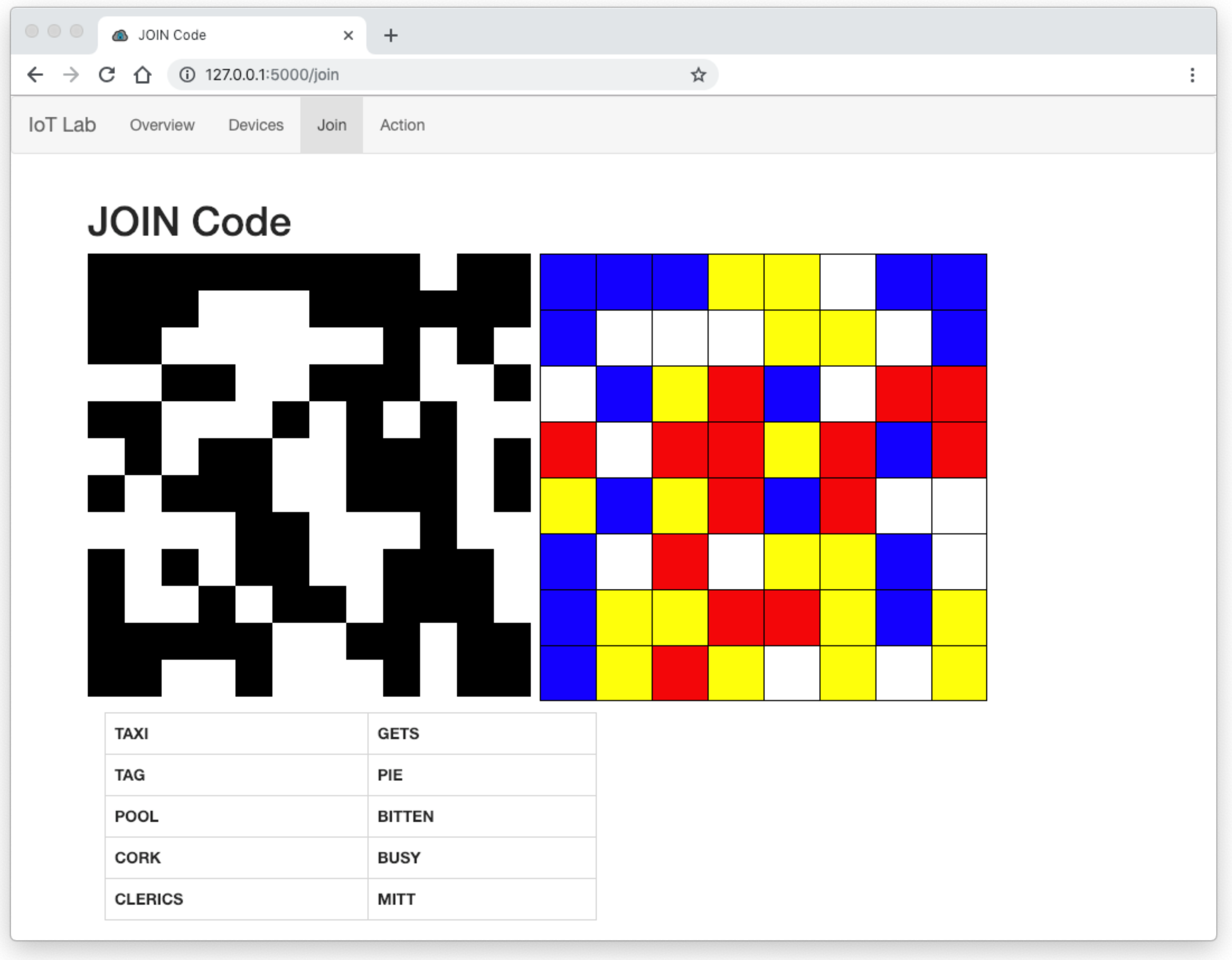Click the top-left blue grid square

(x=568, y=282)
